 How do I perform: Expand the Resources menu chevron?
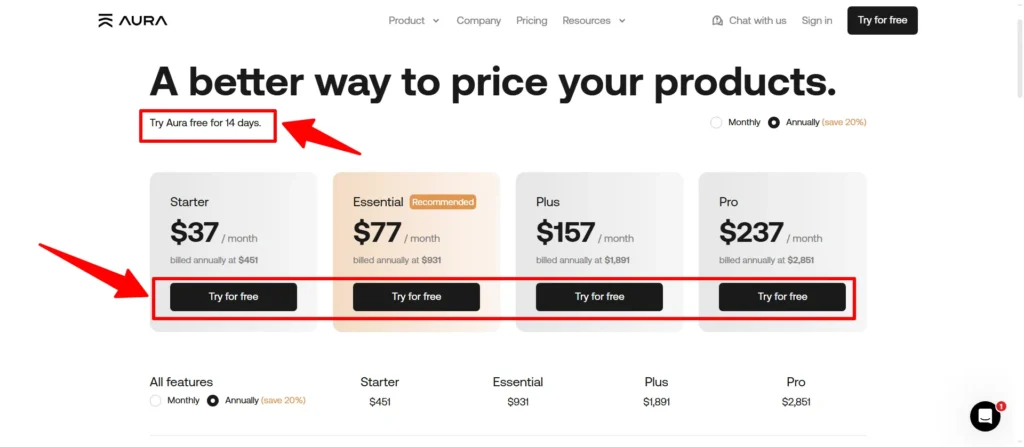[x=622, y=20]
